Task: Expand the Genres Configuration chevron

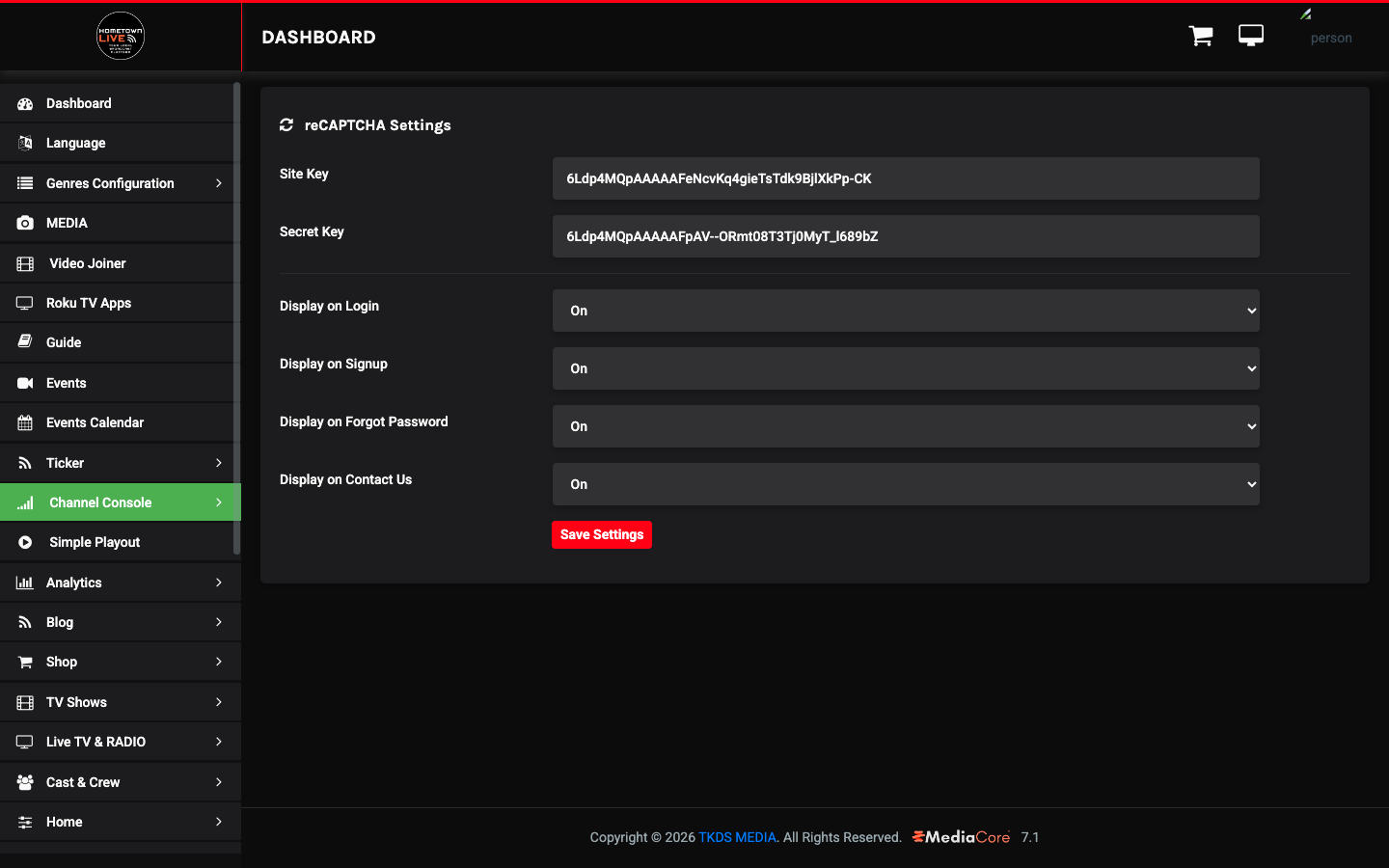Action: (x=219, y=183)
